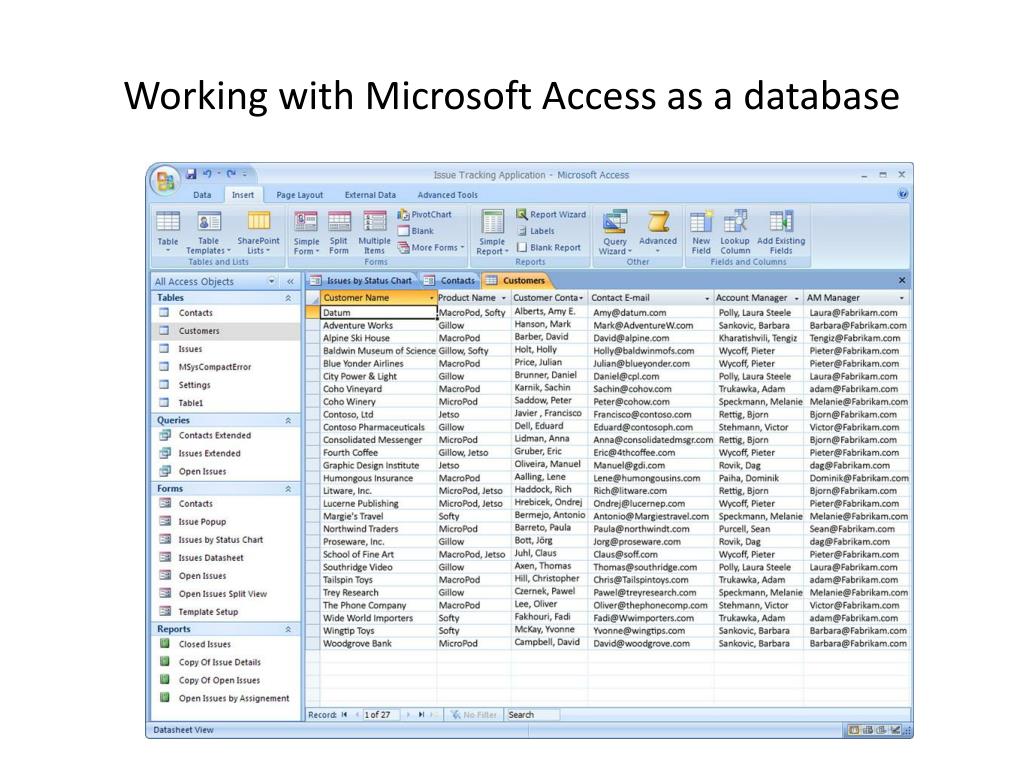
Task: Select the select-all corner of datasheet
Action: [x=313, y=298]
